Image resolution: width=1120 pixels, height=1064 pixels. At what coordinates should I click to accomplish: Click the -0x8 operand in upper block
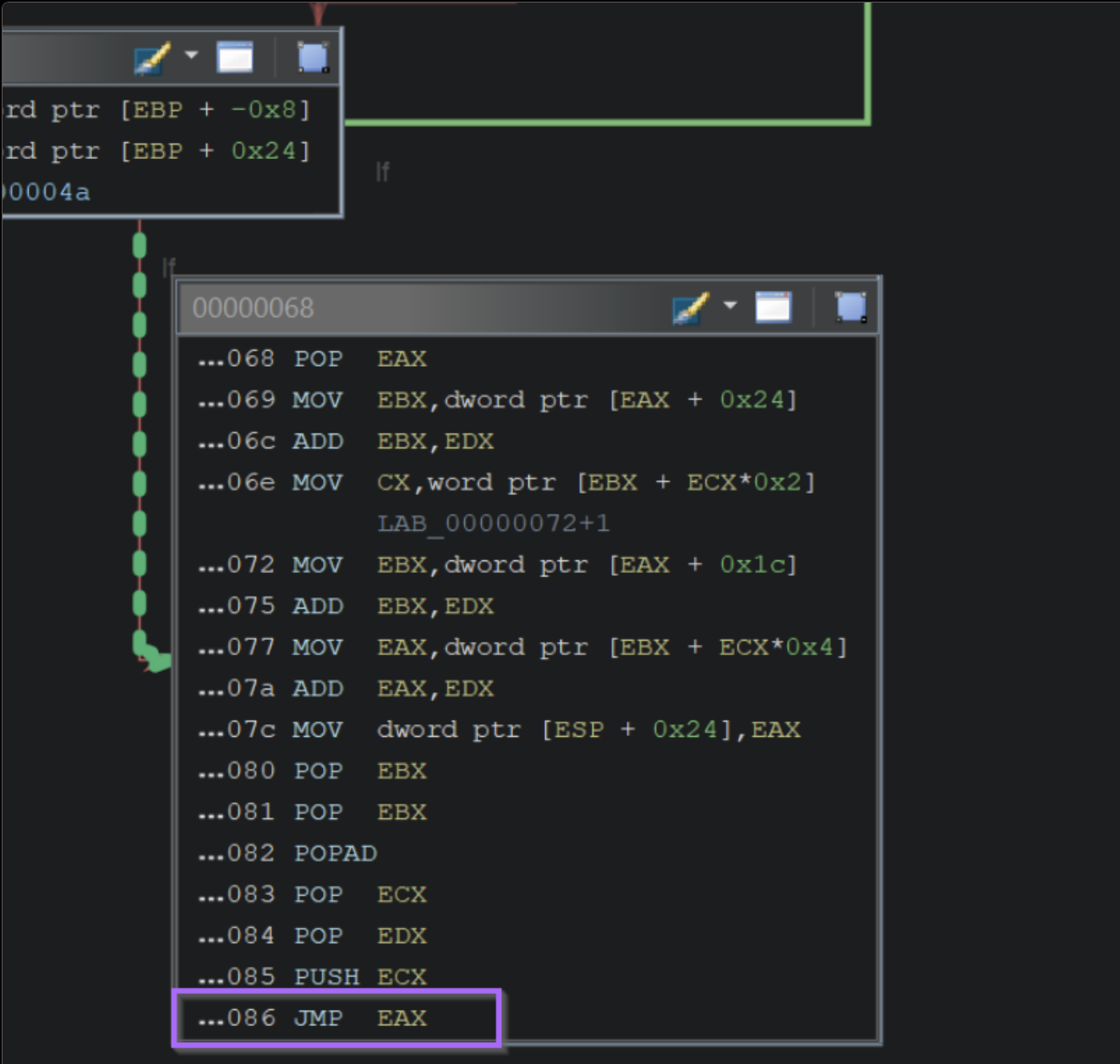tap(264, 110)
